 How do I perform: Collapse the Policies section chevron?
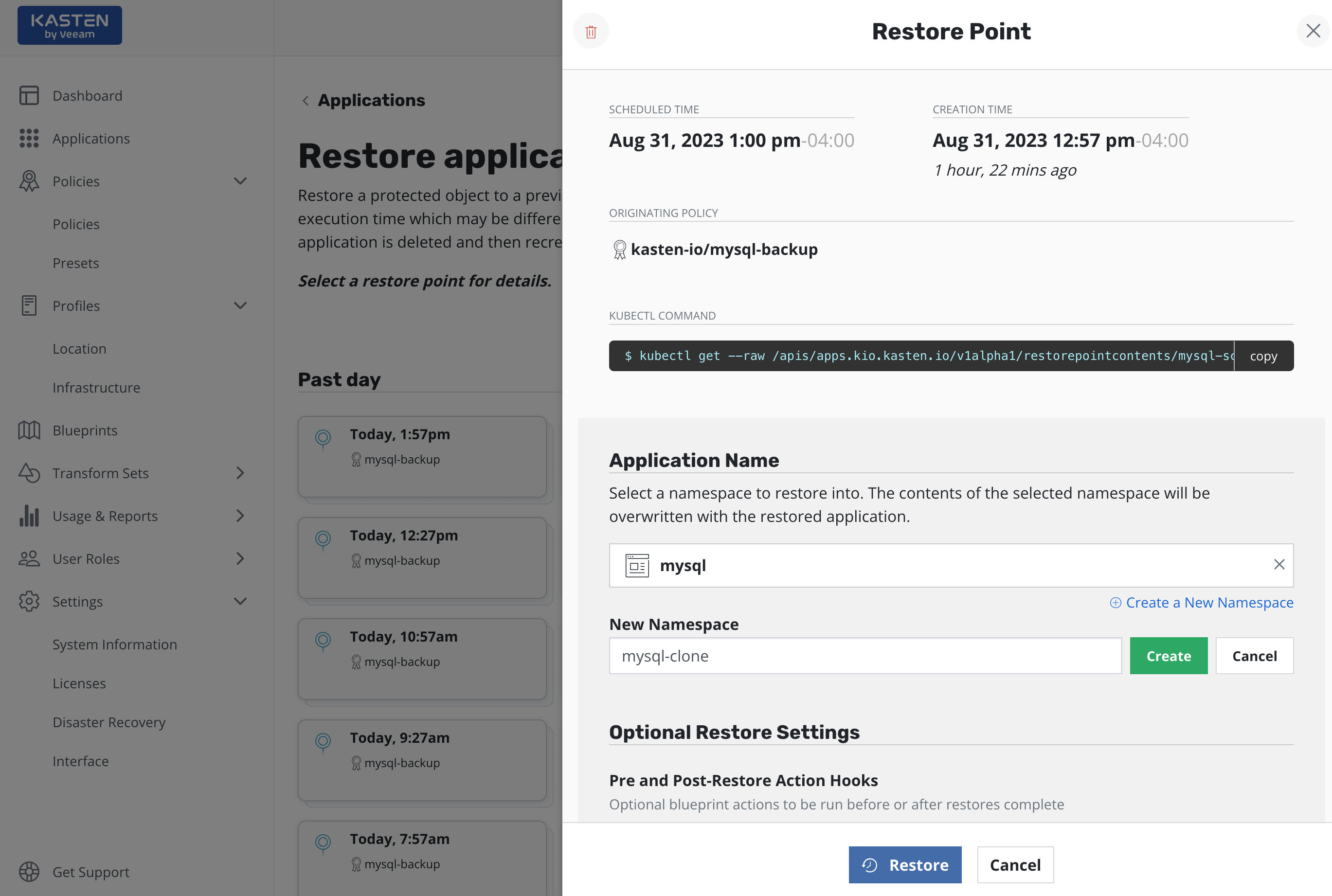click(x=241, y=181)
